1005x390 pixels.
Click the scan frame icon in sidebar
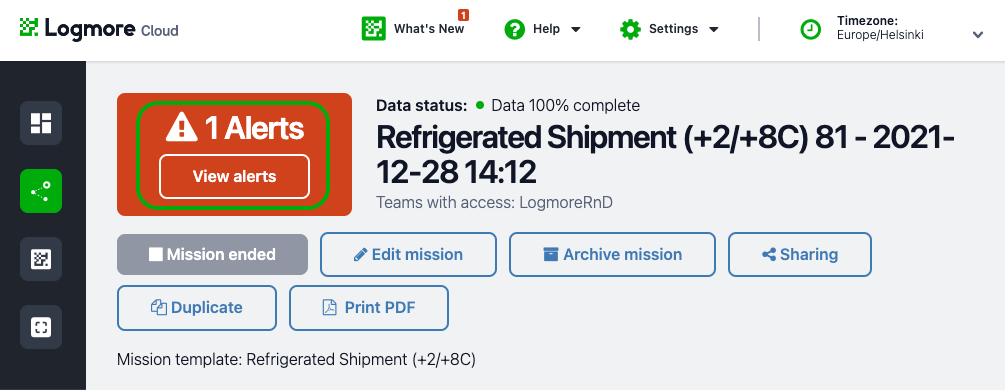pyautogui.click(x=41, y=327)
